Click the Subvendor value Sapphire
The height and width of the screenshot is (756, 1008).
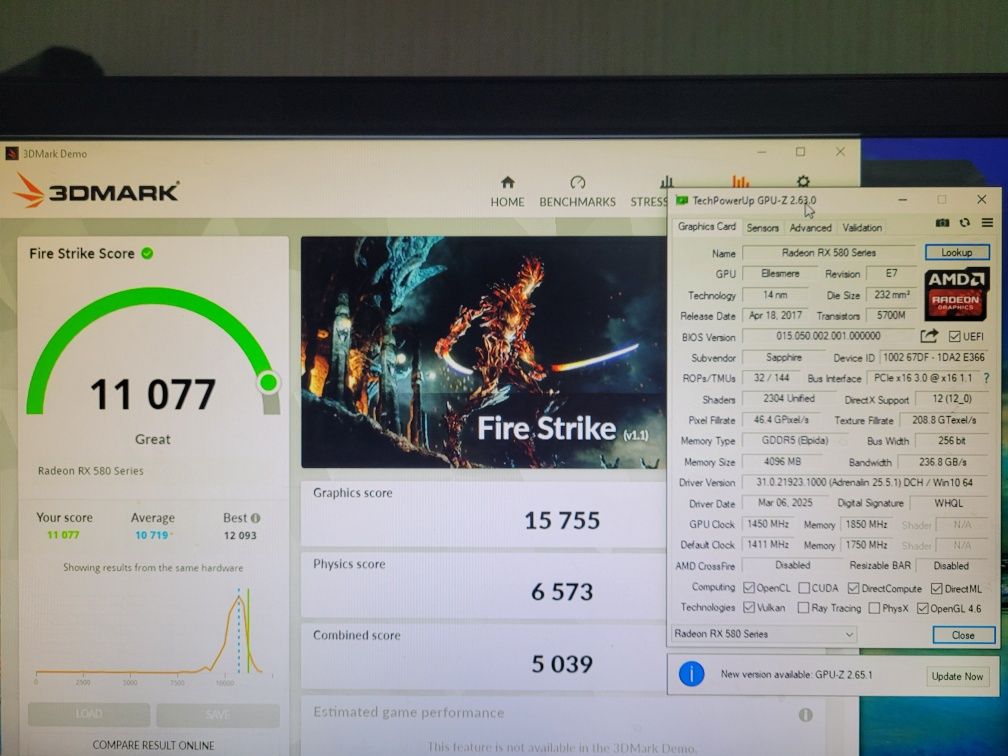pos(784,357)
